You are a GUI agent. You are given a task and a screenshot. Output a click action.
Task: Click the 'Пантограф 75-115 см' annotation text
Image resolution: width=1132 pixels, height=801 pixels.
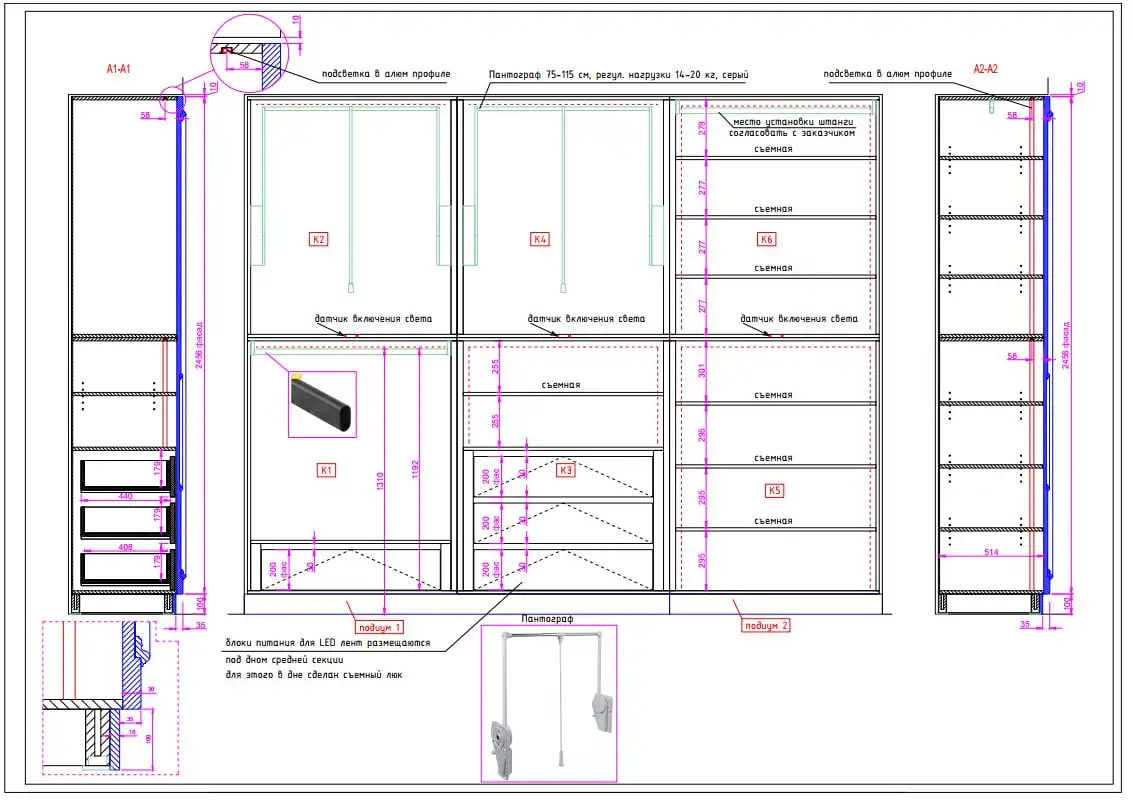[619, 75]
